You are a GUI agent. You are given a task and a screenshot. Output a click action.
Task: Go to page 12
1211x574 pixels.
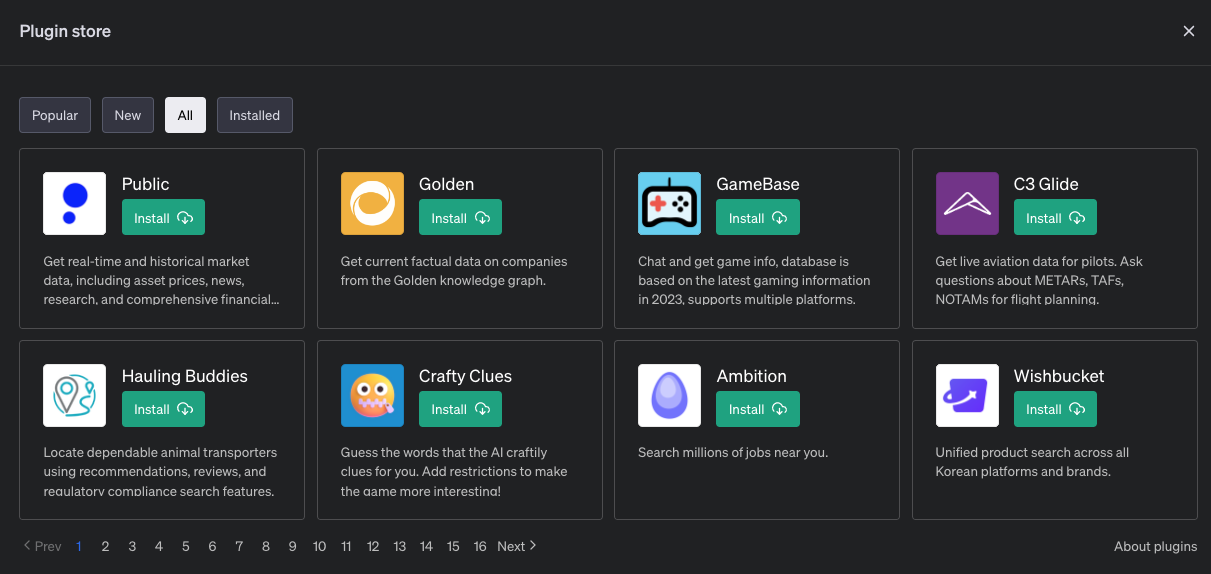[x=373, y=546]
